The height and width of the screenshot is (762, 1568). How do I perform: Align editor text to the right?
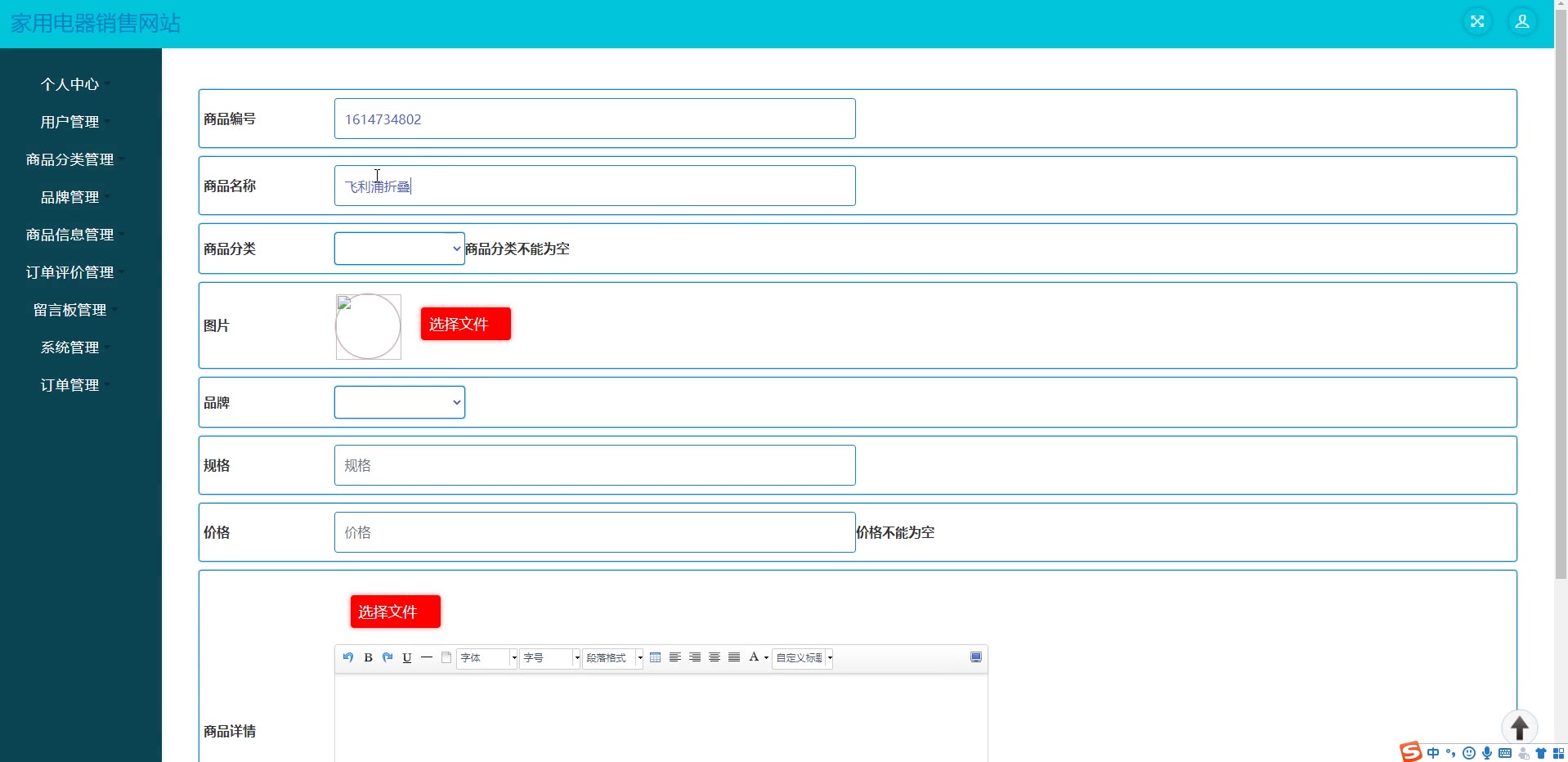(695, 657)
